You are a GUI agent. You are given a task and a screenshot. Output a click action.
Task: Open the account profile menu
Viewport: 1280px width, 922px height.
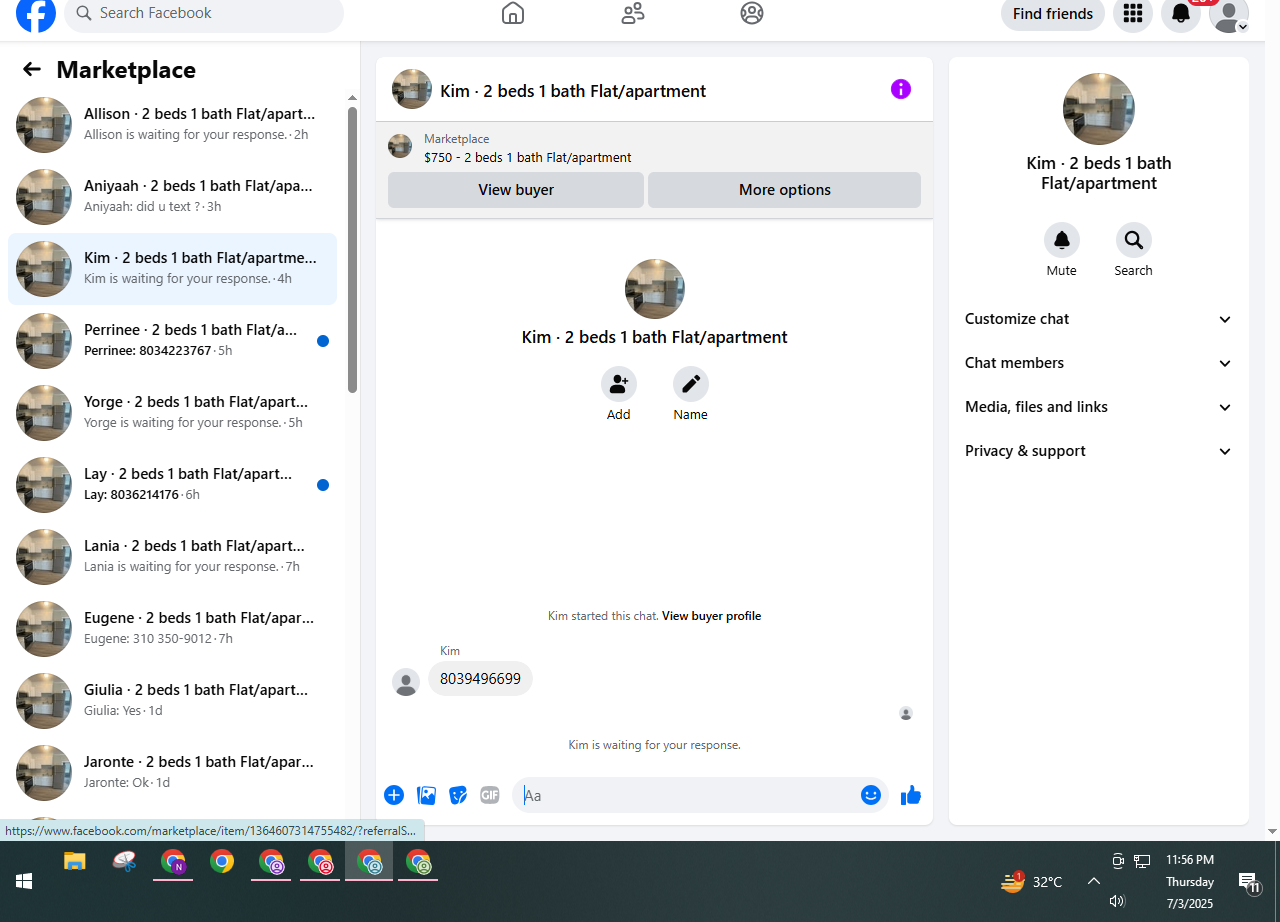[1229, 14]
